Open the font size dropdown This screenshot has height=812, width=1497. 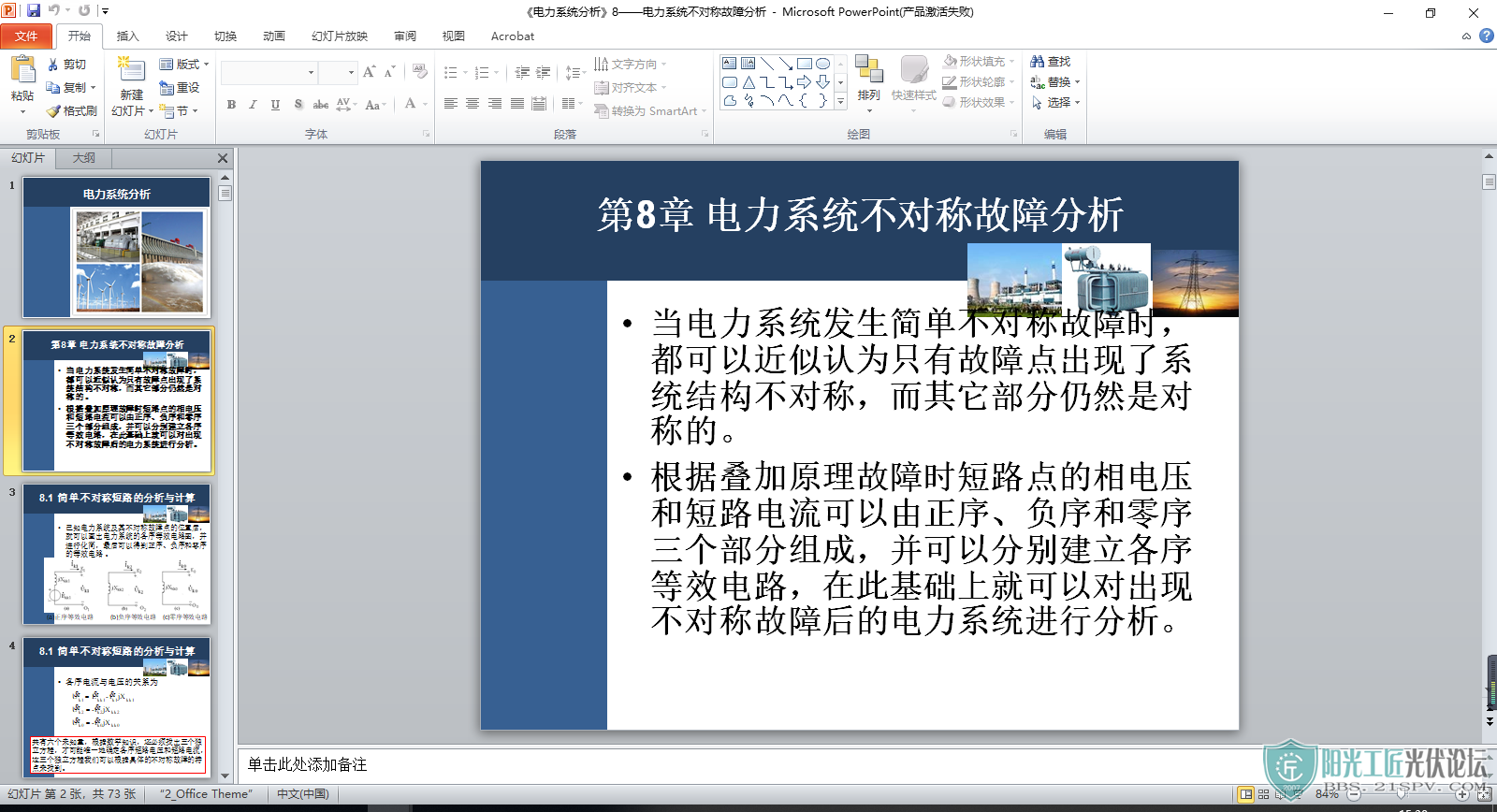(352, 72)
